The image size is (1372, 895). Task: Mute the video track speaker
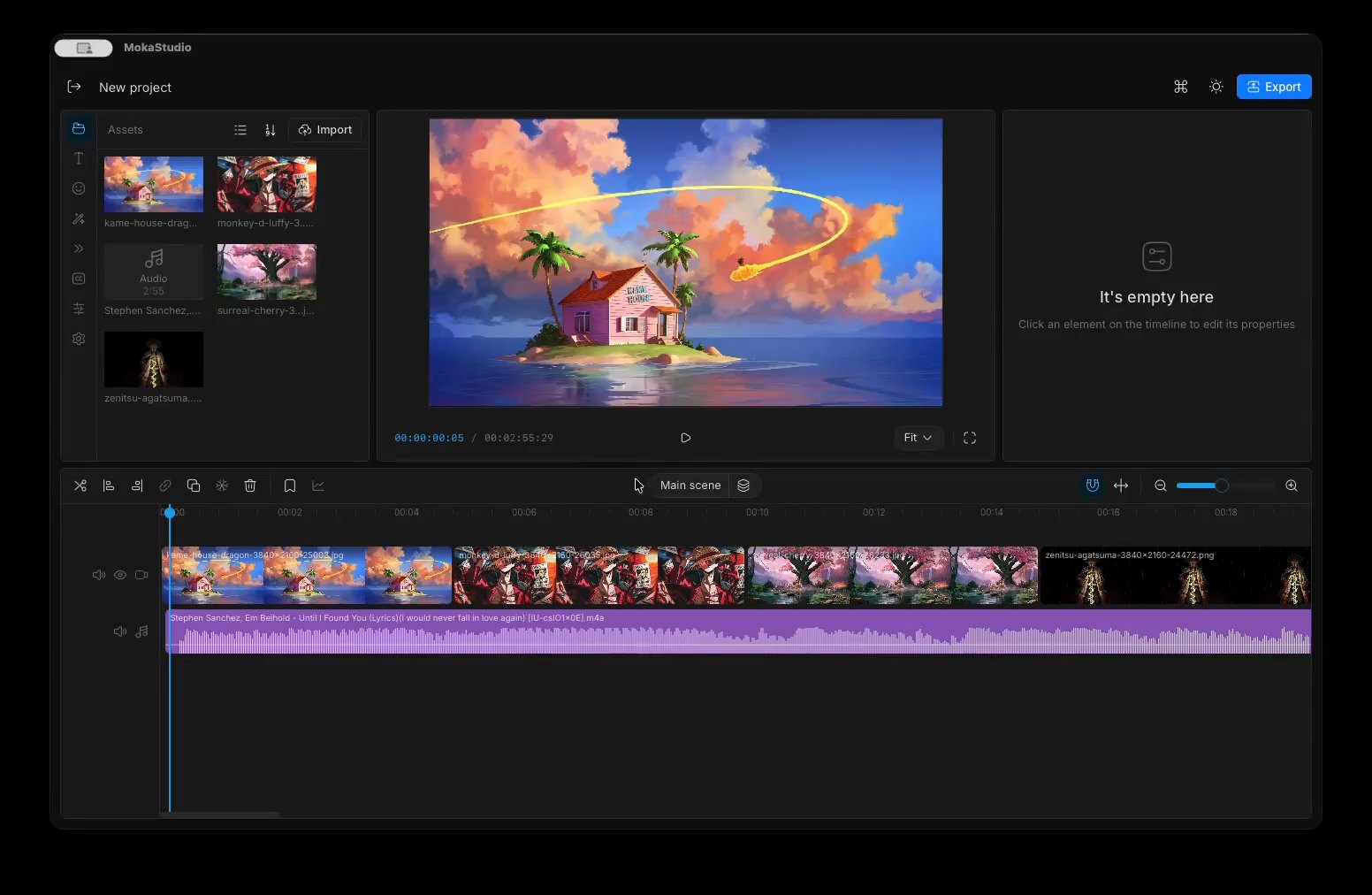coord(99,575)
